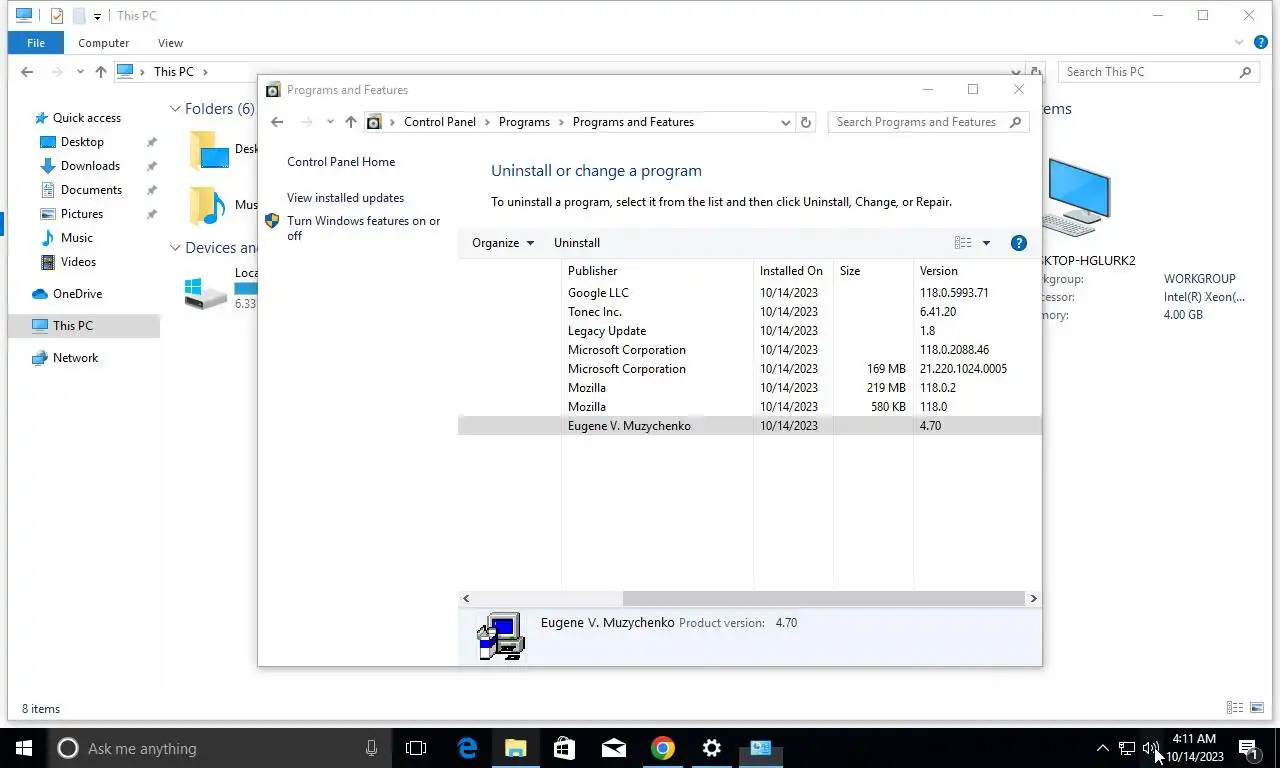This screenshot has width=1280, height=768.
Task: Expand the Programs address bar history dropdown
Action: pos(785,122)
